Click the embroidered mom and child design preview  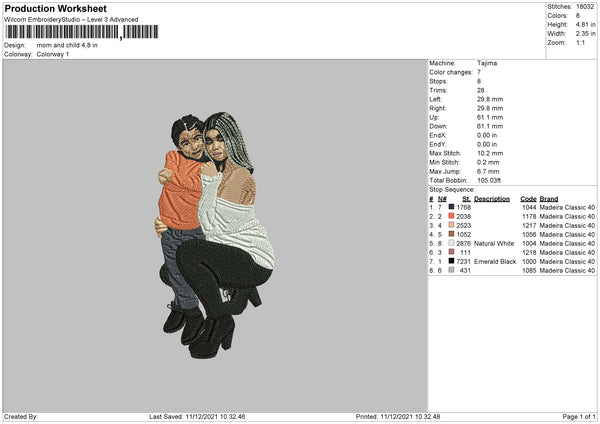tap(215, 235)
